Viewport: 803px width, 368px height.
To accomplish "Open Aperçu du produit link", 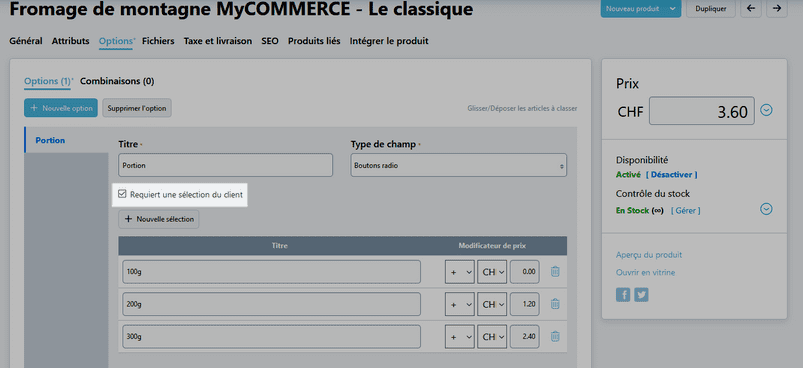I will tap(649, 255).
